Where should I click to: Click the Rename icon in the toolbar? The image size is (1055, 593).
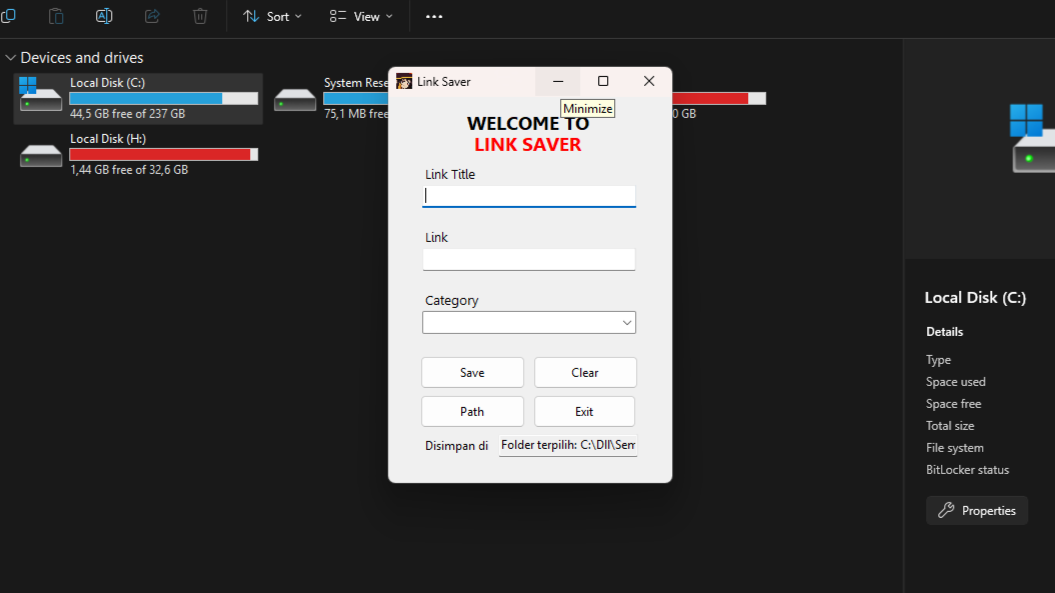pyautogui.click(x=104, y=16)
